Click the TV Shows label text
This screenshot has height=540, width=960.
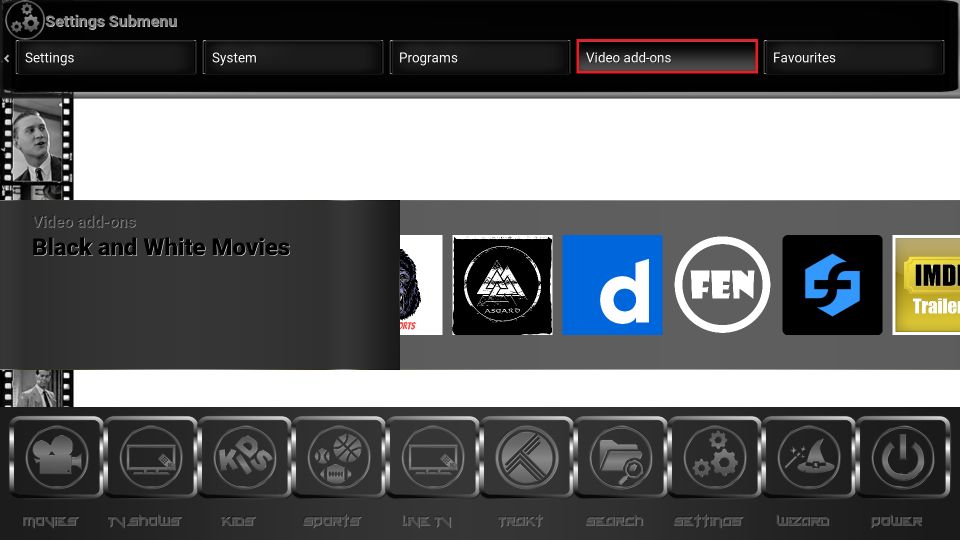(144, 521)
